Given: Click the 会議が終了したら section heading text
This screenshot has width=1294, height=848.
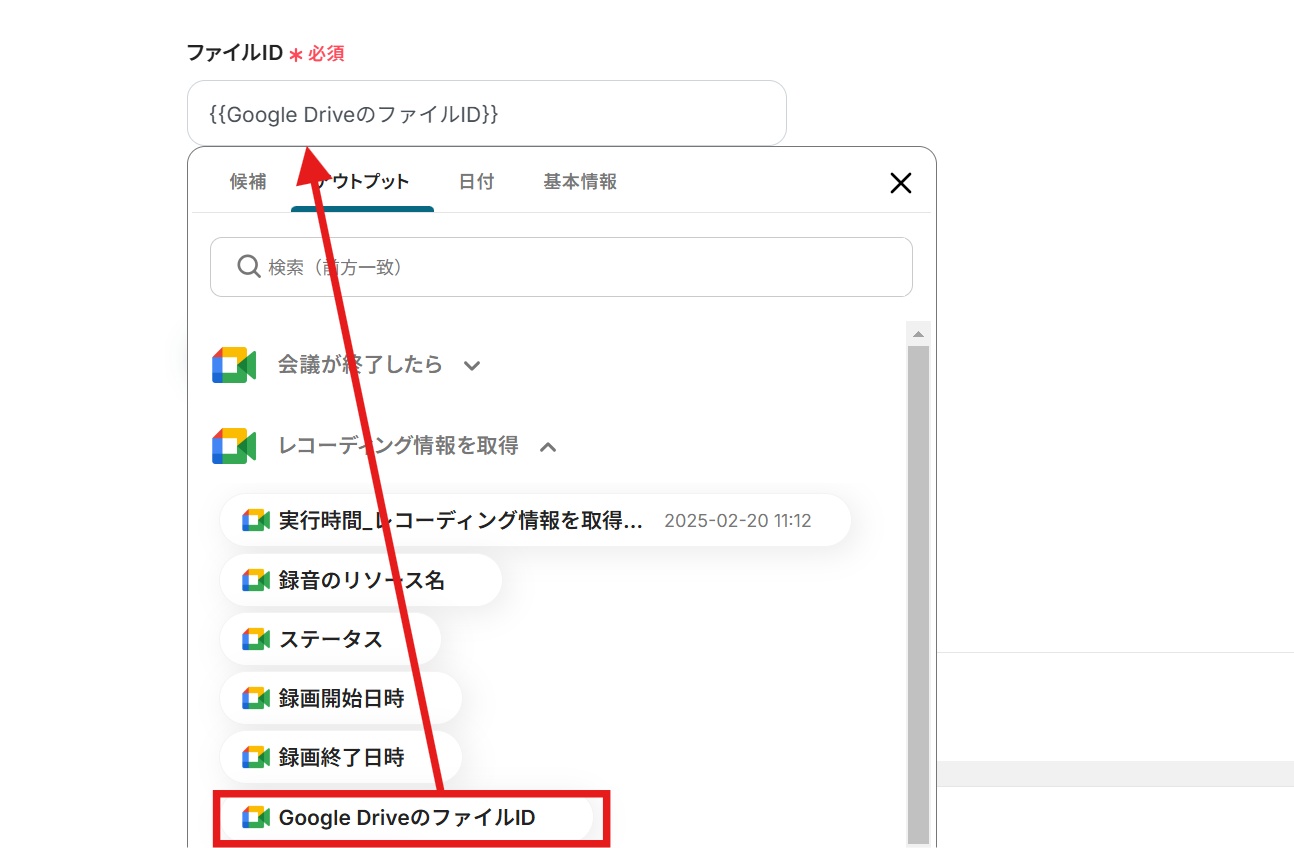Looking at the screenshot, I should [360, 365].
